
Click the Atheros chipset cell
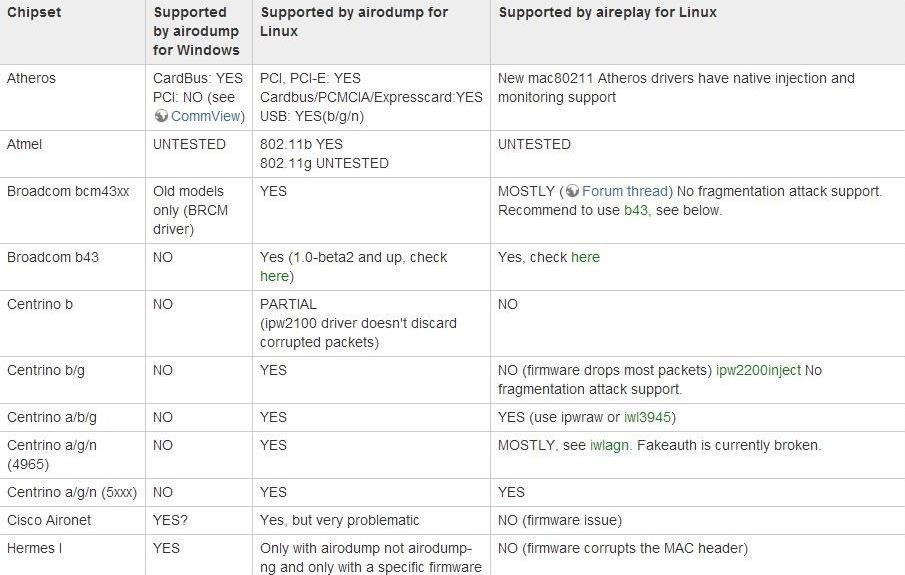32,78
